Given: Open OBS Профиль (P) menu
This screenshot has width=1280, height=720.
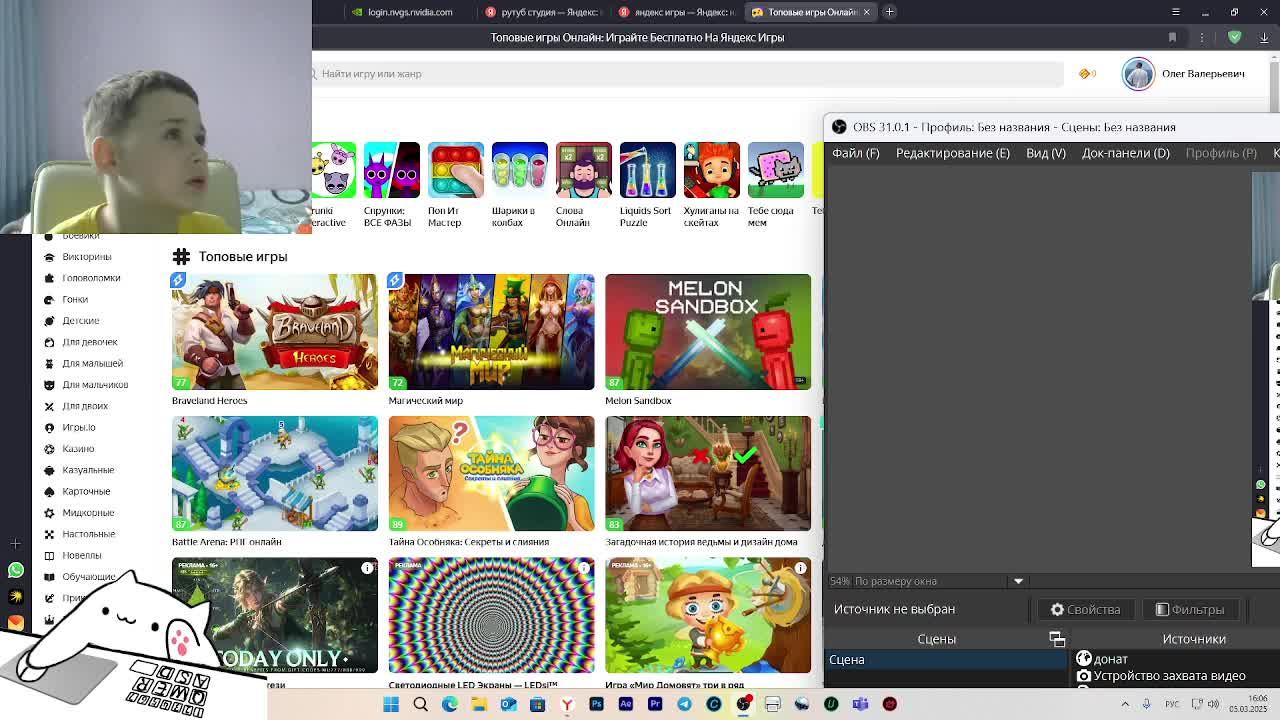Looking at the screenshot, I should point(1221,153).
